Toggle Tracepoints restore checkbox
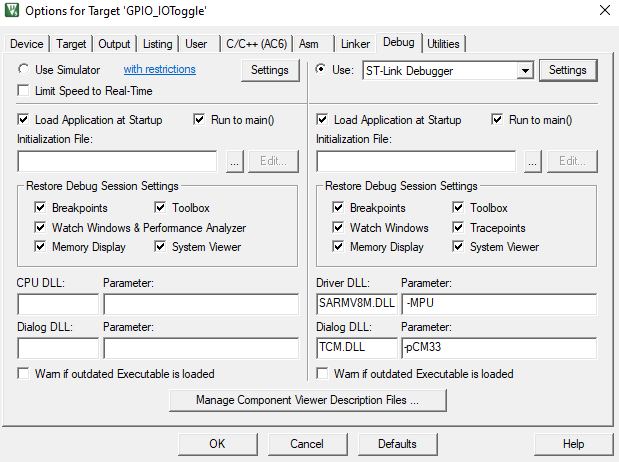The width and height of the screenshot is (619, 462). coord(458,227)
